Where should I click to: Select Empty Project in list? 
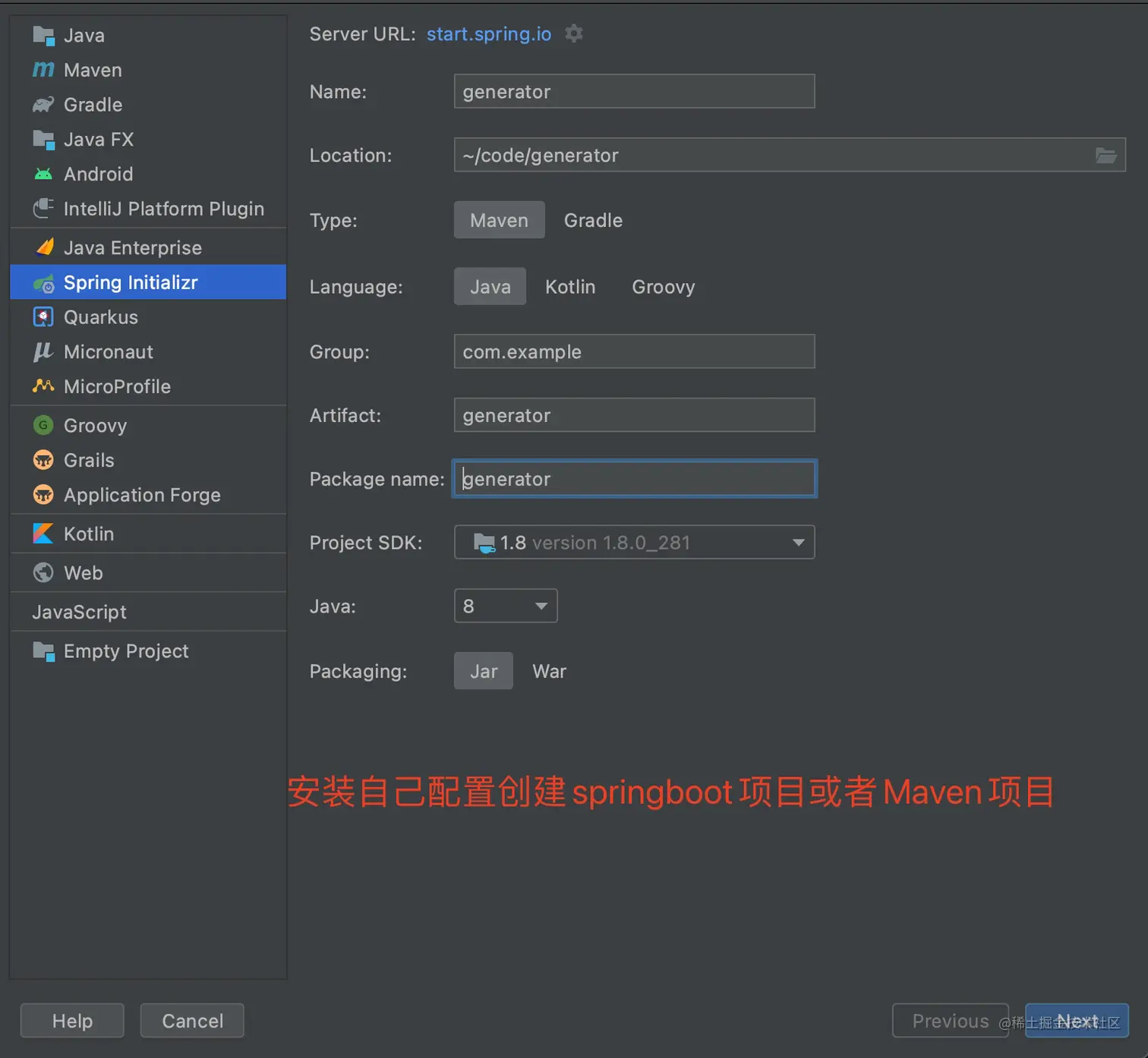[148, 651]
